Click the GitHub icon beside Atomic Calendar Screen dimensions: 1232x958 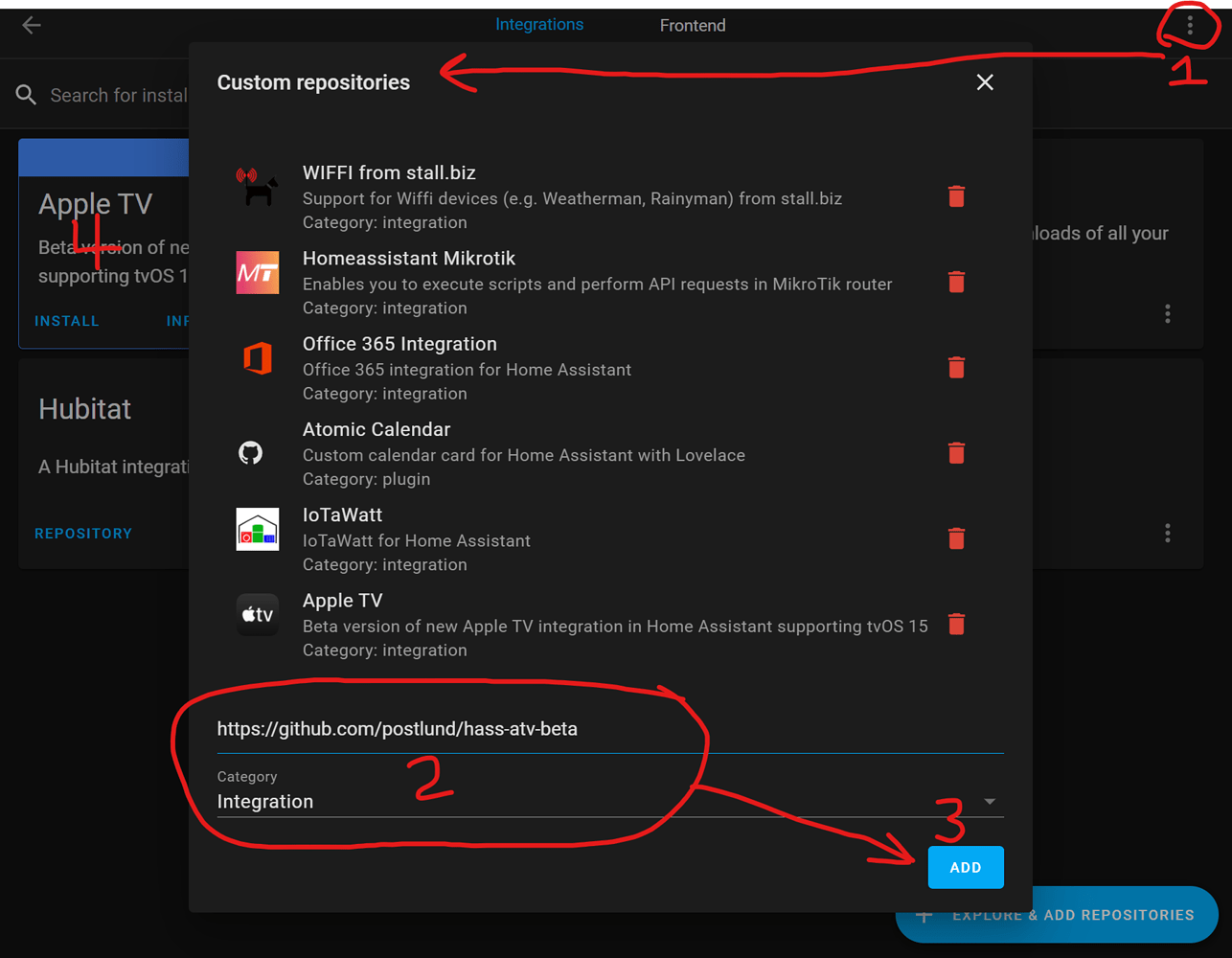[x=251, y=452]
